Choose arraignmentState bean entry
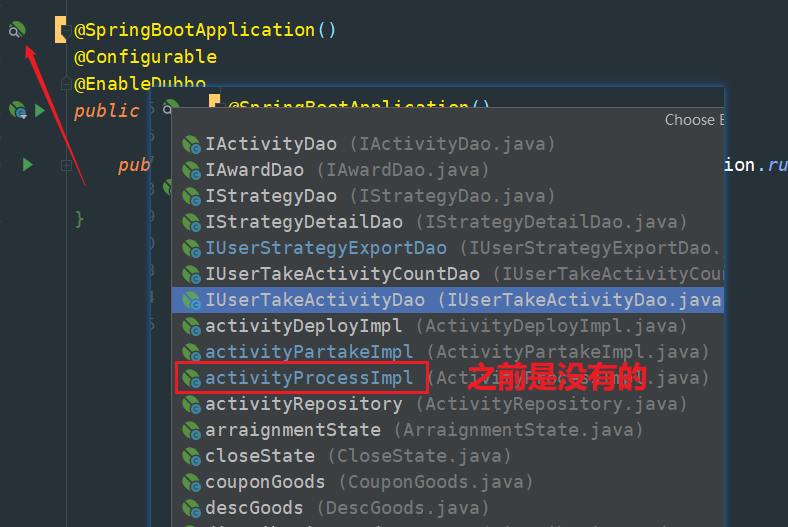This screenshot has width=788, height=527. [447, 430]
